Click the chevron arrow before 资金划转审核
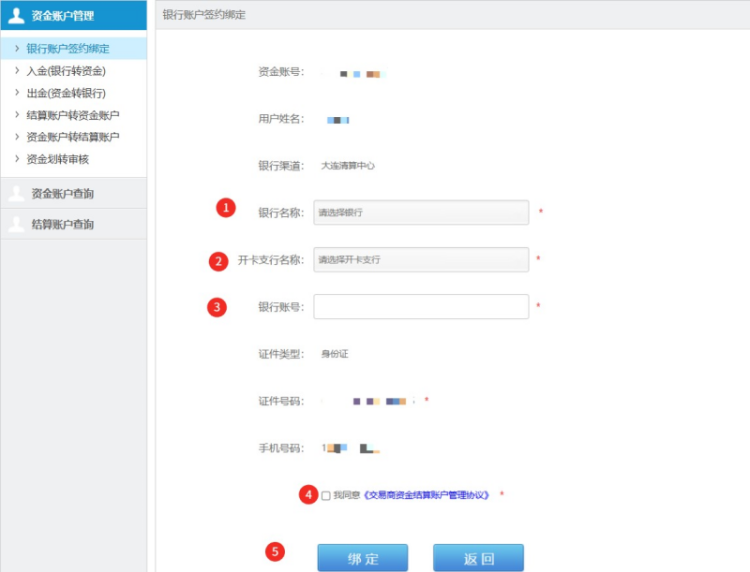Viewport: 750px width, 572px height. click(x=17, y=159)
